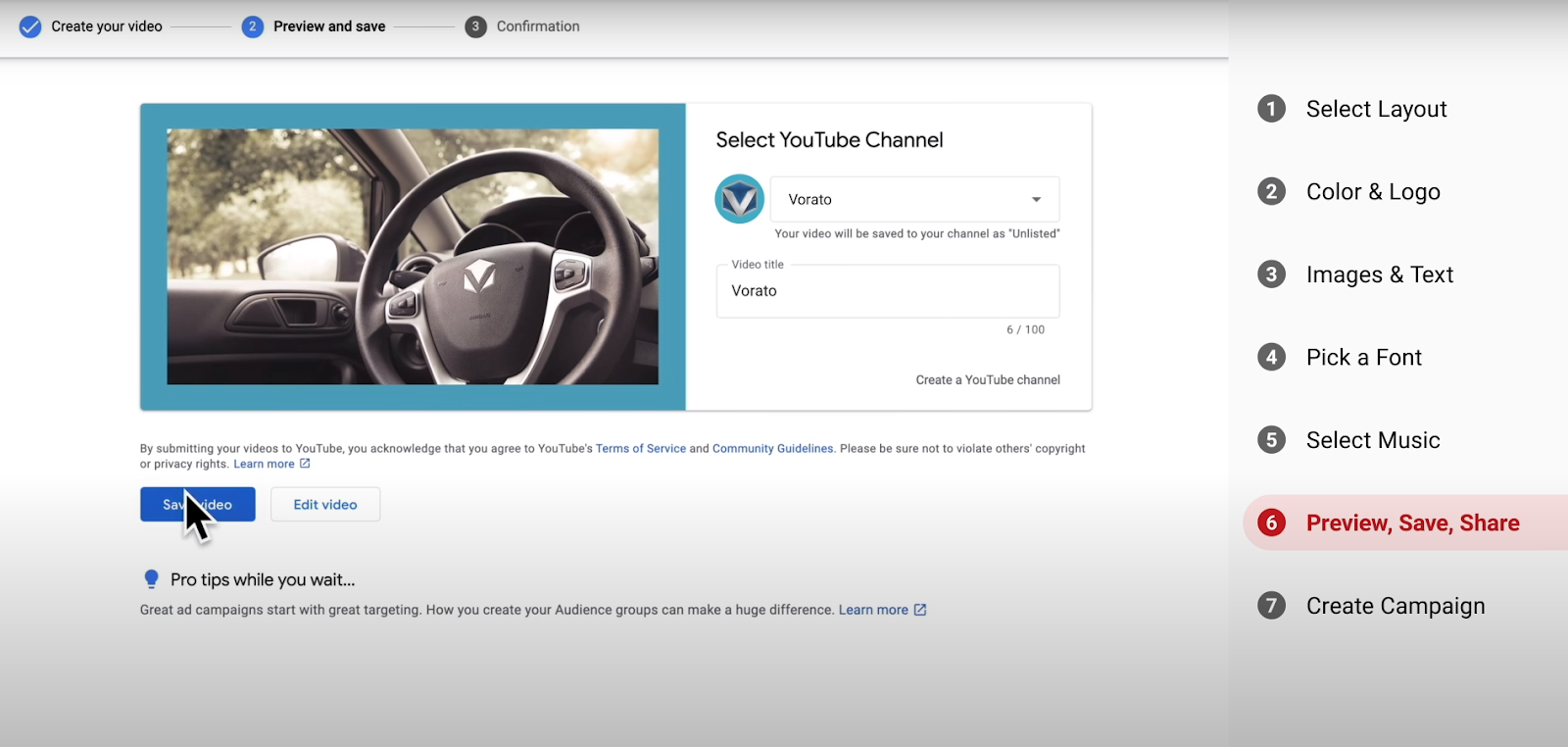Click the blue checkmark step icon
The width and height of the screenshot is (1568, 747).
[30, 26]
